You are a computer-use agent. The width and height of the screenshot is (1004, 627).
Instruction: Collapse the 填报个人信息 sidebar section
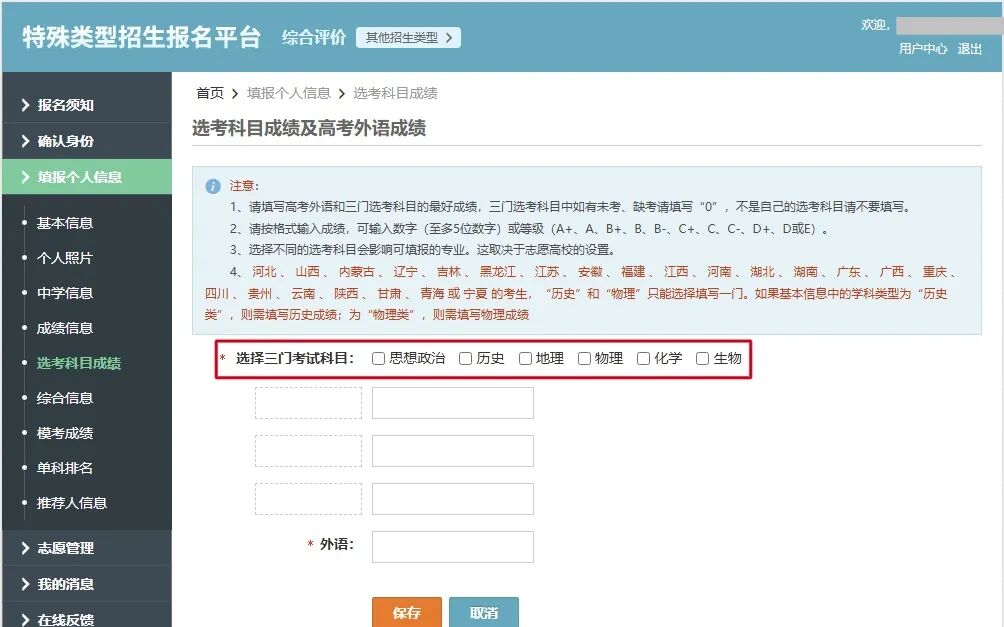click(87, 177)
